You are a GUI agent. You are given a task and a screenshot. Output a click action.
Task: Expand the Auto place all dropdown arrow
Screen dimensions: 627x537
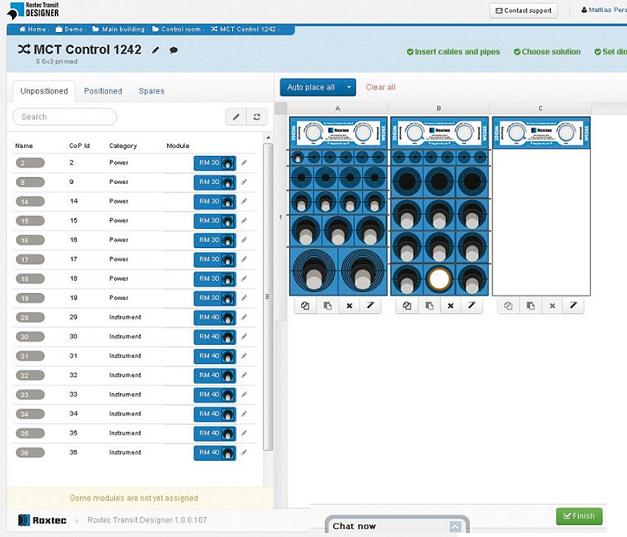[350, 87]
